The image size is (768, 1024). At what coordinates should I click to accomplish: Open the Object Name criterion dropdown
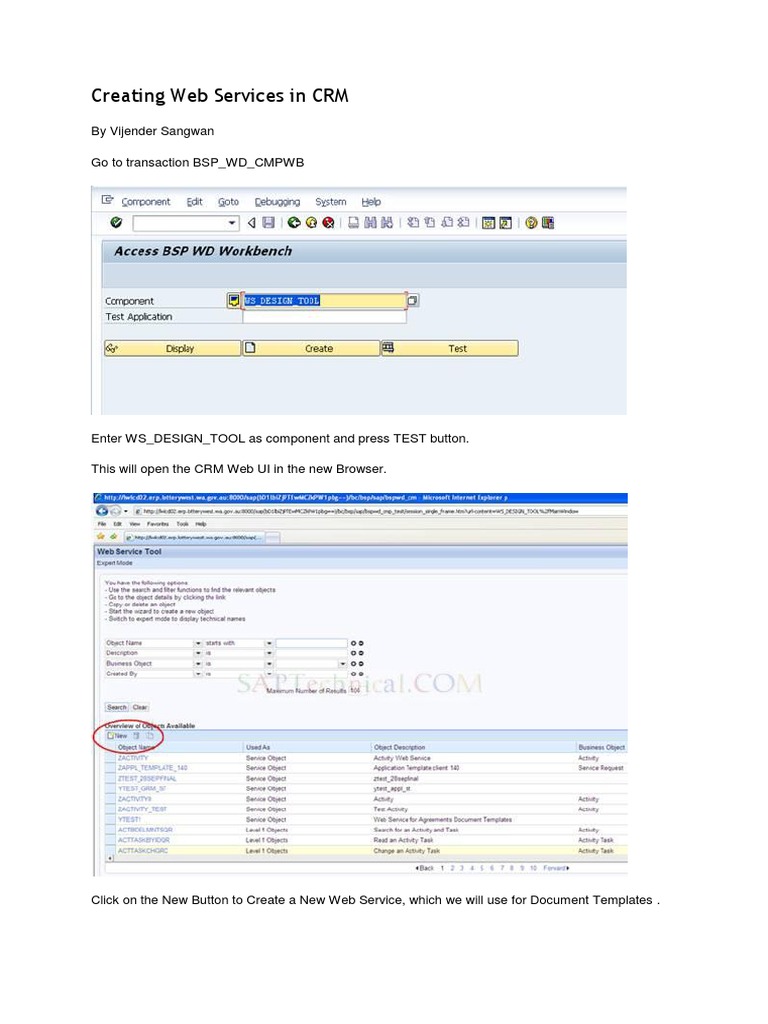[x=198, y=643]
